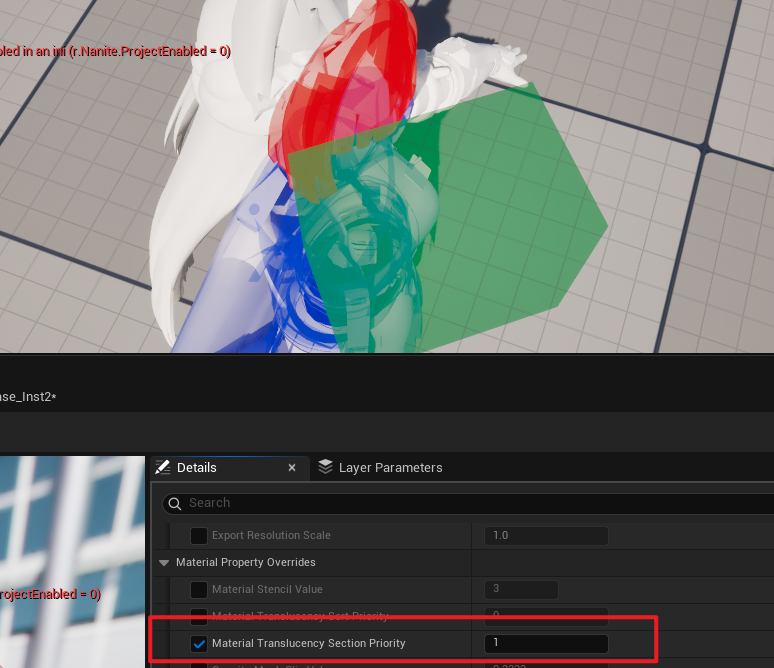774x668 pixels.
Task: Collapse the Material Property Overrides section
Action: [x=164, y=563]
